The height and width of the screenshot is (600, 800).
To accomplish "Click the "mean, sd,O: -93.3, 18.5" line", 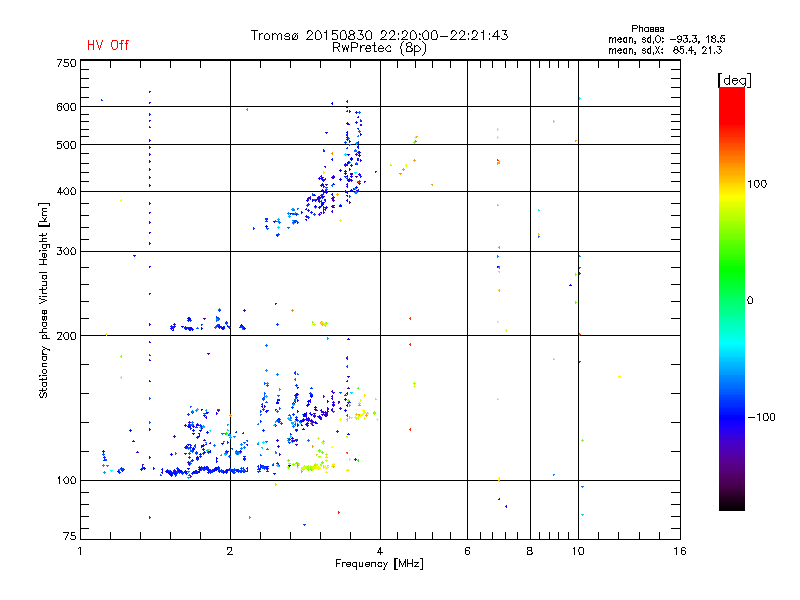I will click(666, 39).
